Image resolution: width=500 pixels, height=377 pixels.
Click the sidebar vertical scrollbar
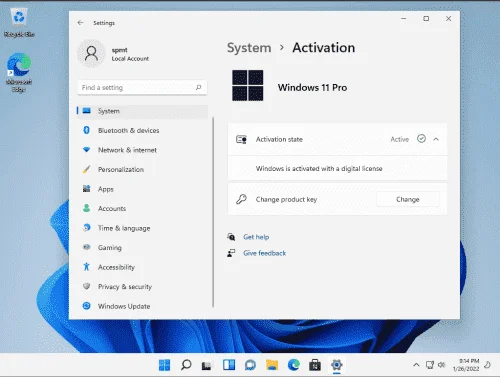pyautogui.click(x=213, y=212)
